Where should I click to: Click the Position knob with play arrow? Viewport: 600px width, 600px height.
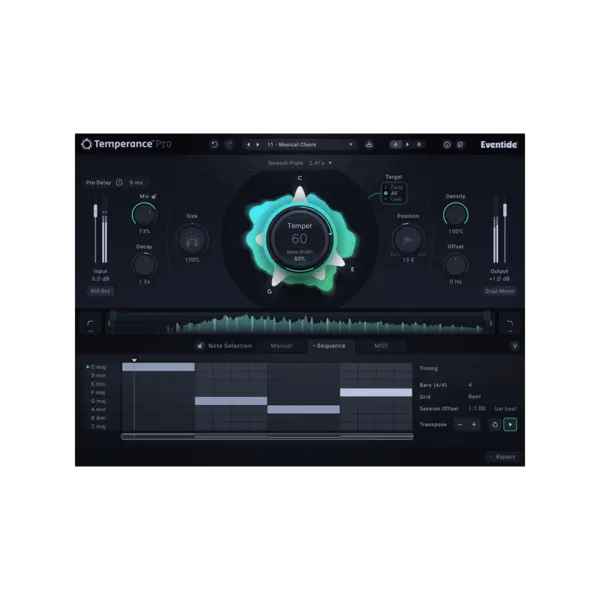click(x=408, y=240)
